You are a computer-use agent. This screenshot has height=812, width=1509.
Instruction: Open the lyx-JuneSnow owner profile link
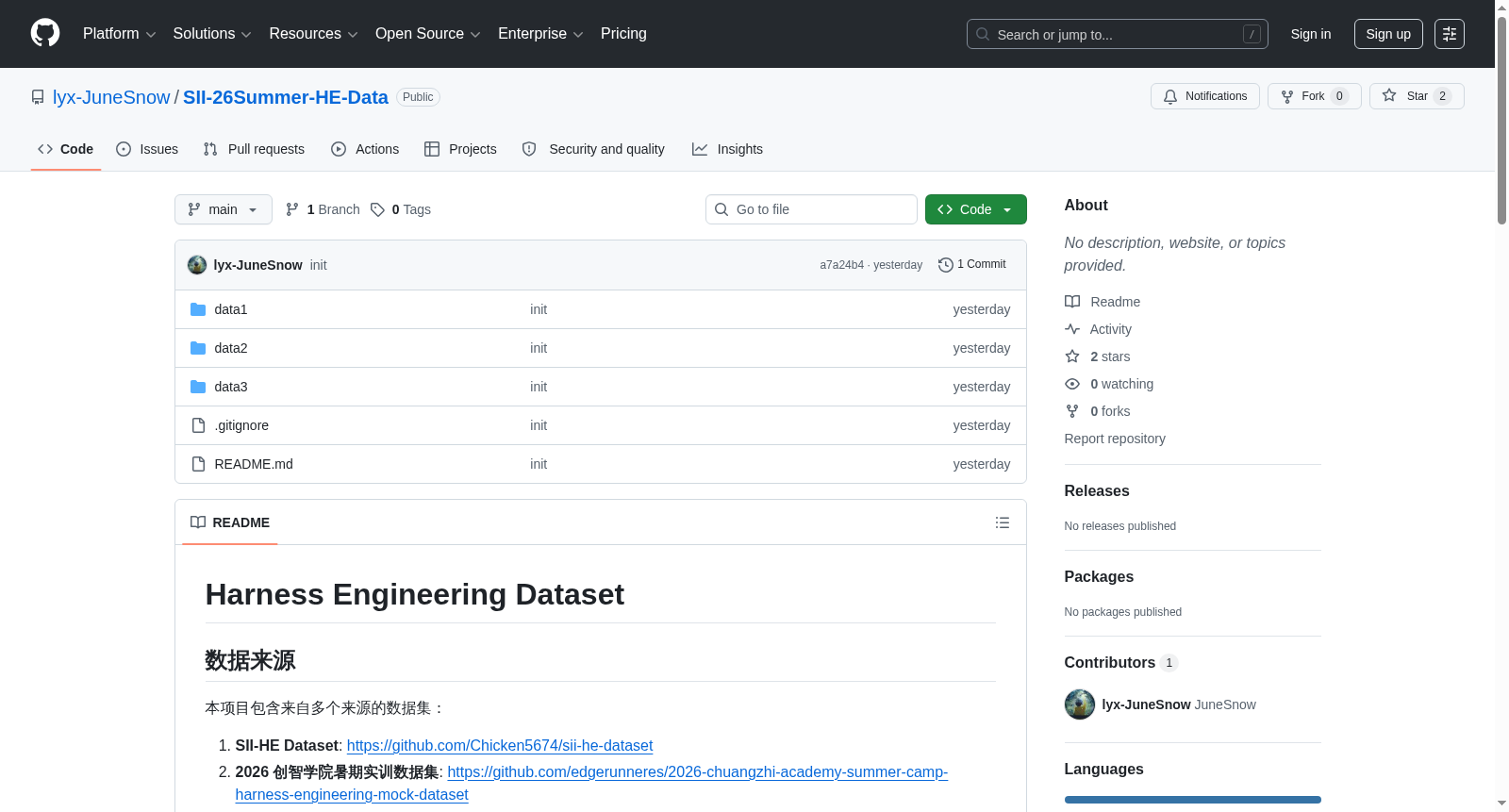point(111,97)
